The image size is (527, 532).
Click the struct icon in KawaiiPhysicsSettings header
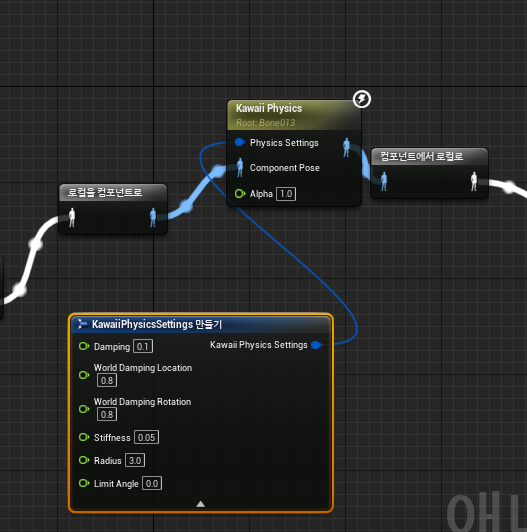coord(82,324)
